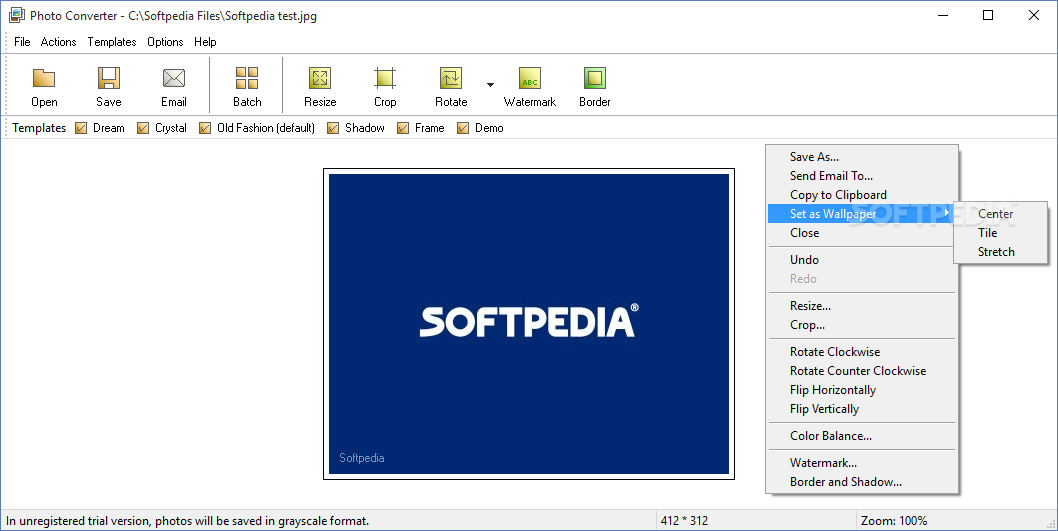The width and height of the screenshot is (1058, 531).
Task: Choose Watermark... in the context menu
Action: tap(862, 463)
